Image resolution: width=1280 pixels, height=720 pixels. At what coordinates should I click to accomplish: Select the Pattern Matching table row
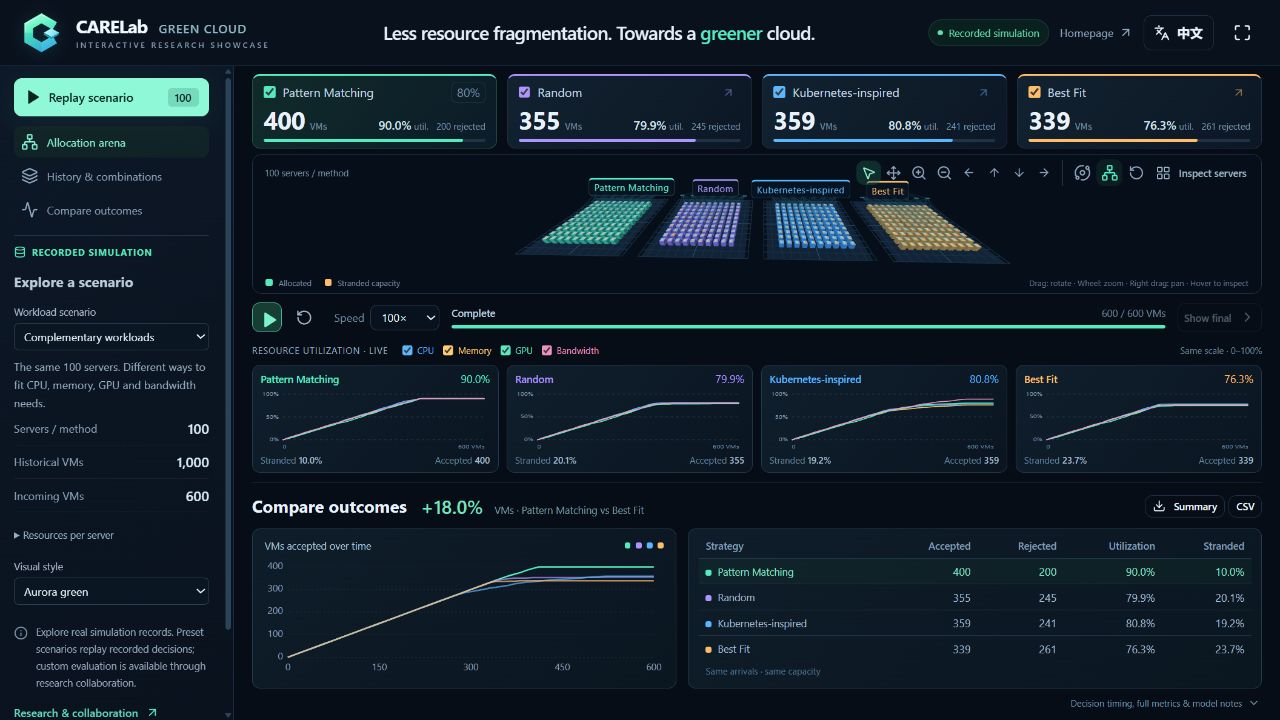974,572
